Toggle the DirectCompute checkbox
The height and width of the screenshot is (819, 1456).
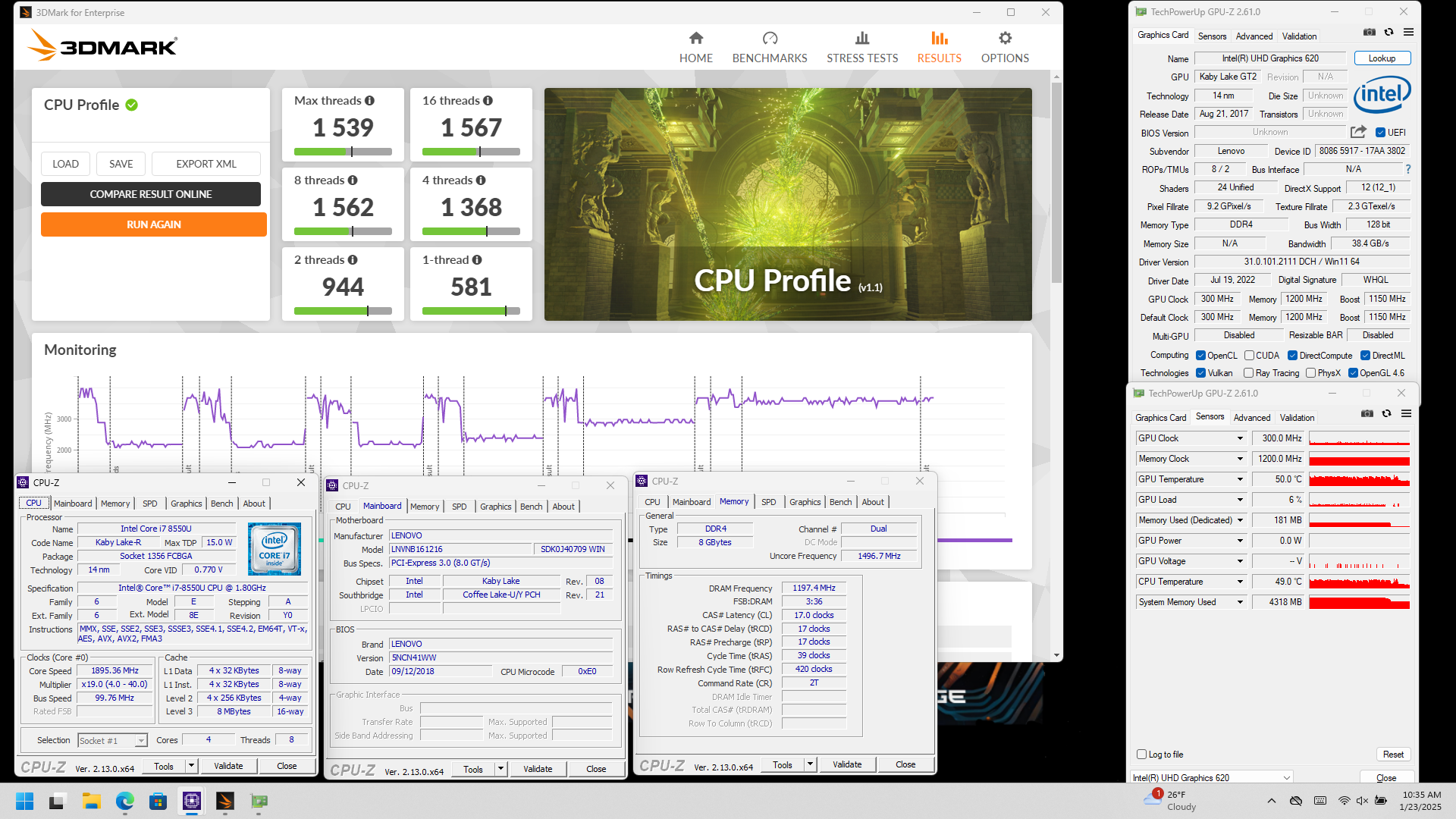click(1293, 356)
